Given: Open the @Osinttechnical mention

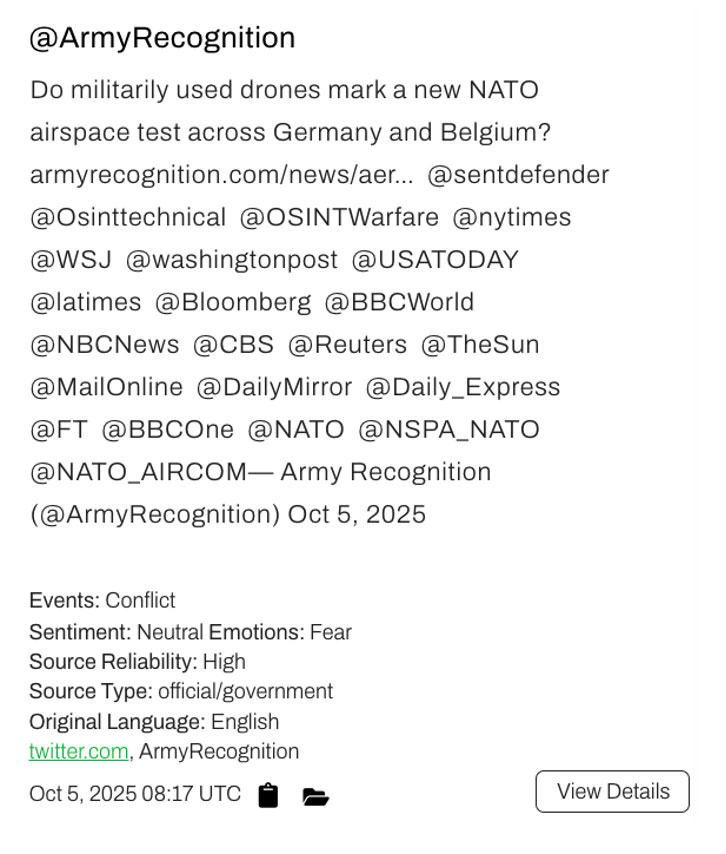Looking at the screenshot, I should click(128, 217).
